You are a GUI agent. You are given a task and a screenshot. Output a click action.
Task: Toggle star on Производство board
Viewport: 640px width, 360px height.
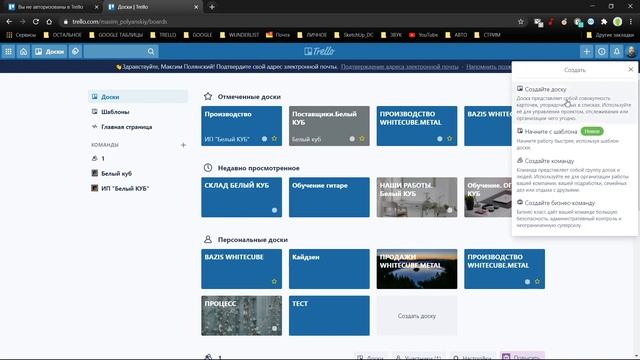(x=274, y=139)
